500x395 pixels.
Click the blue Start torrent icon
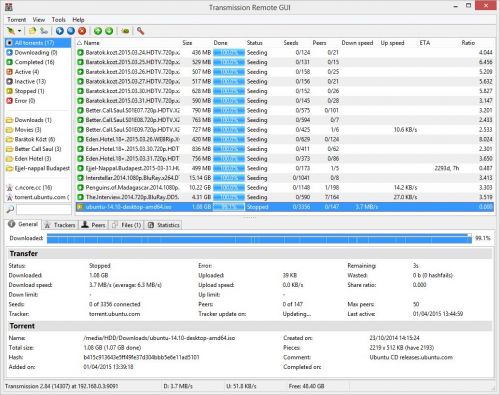click(x=60, y=31)
